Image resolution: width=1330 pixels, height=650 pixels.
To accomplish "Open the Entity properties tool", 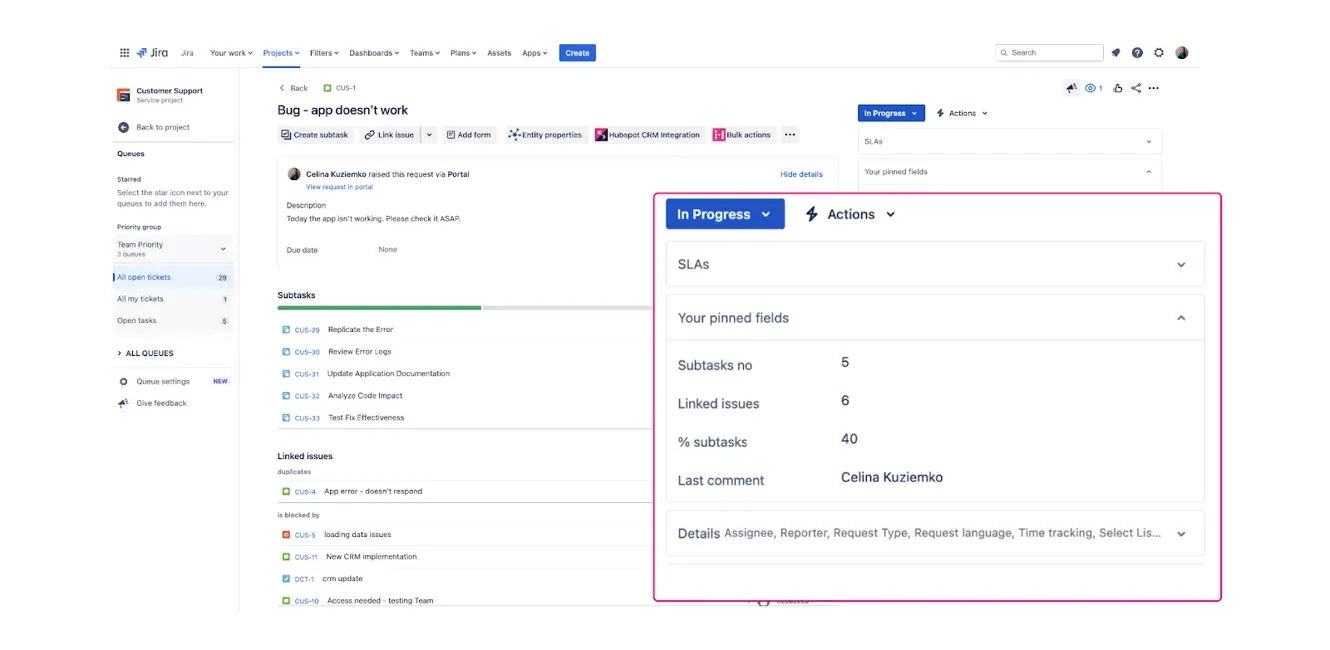I will coord(544,134).
